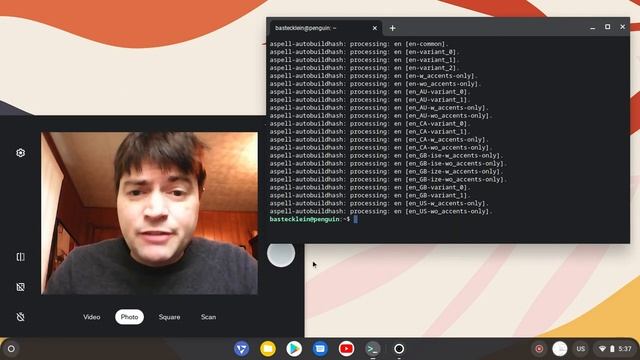Open the yellow Files app on shelf

click(x=268, y=349)
